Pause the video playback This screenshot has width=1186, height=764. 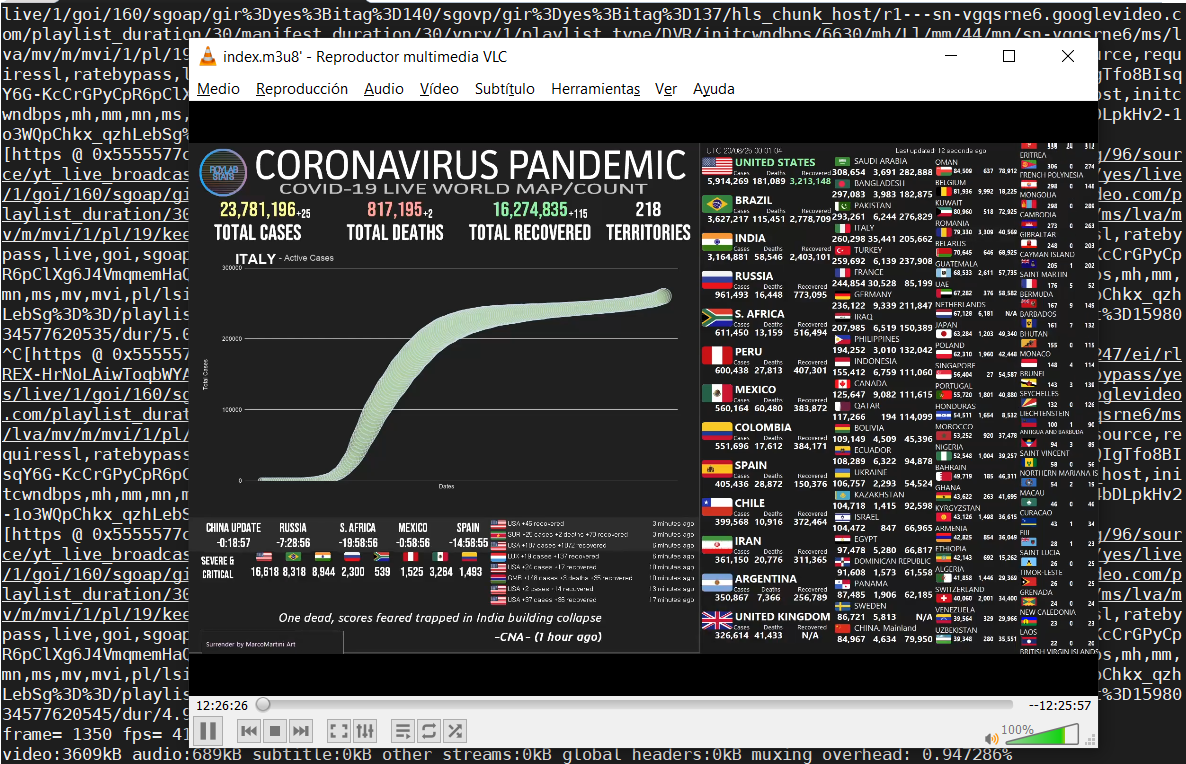pos(208,731)
